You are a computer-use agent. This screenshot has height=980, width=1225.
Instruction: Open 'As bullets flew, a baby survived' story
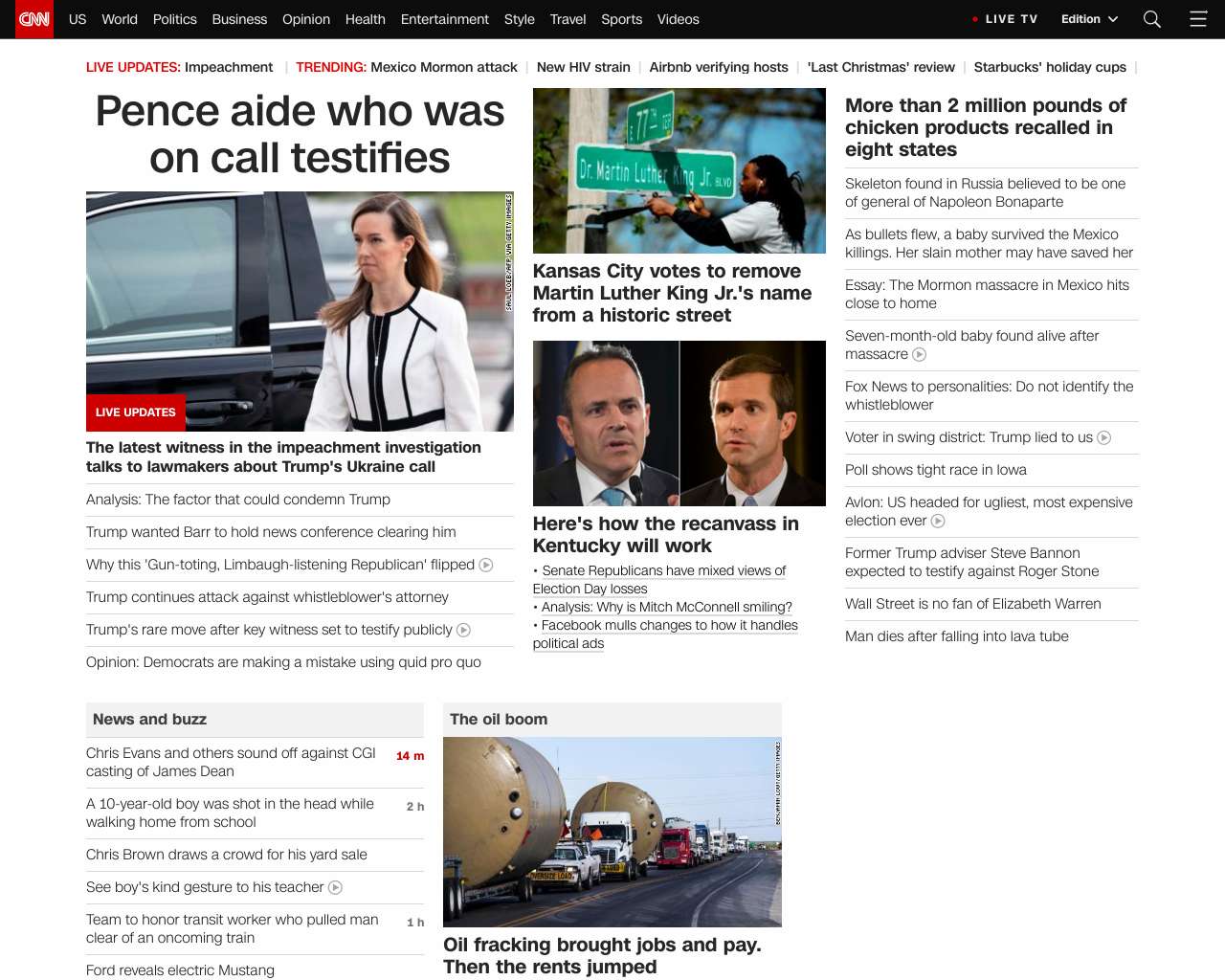click(989, 243)
